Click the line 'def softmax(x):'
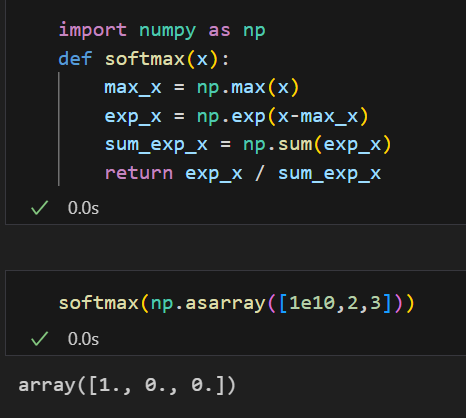This screenshot has height=418, width=466. pyautogui.click(x=144, y=59)
